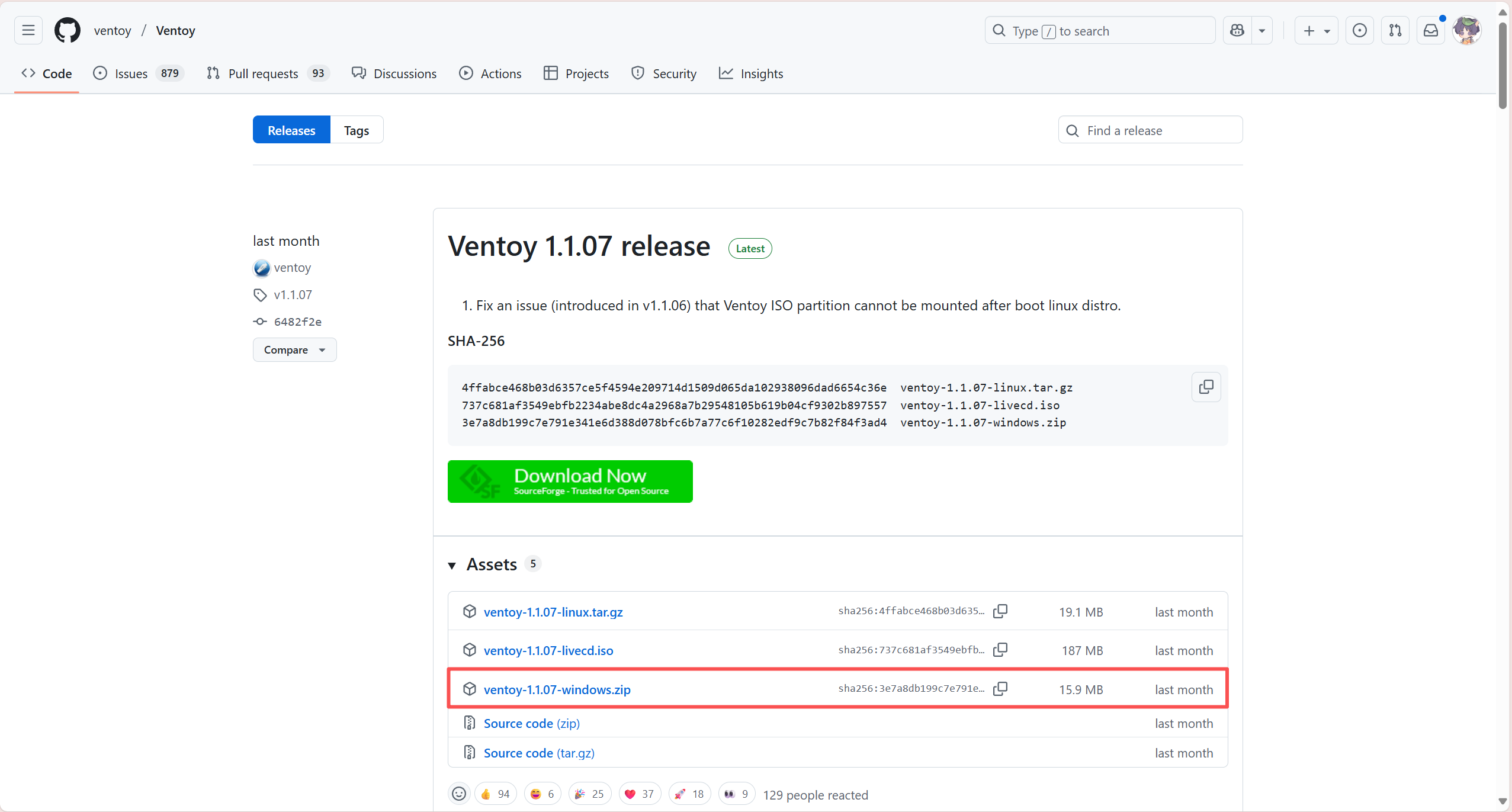Click the SourceForge Download Now button

pos(570,482)
